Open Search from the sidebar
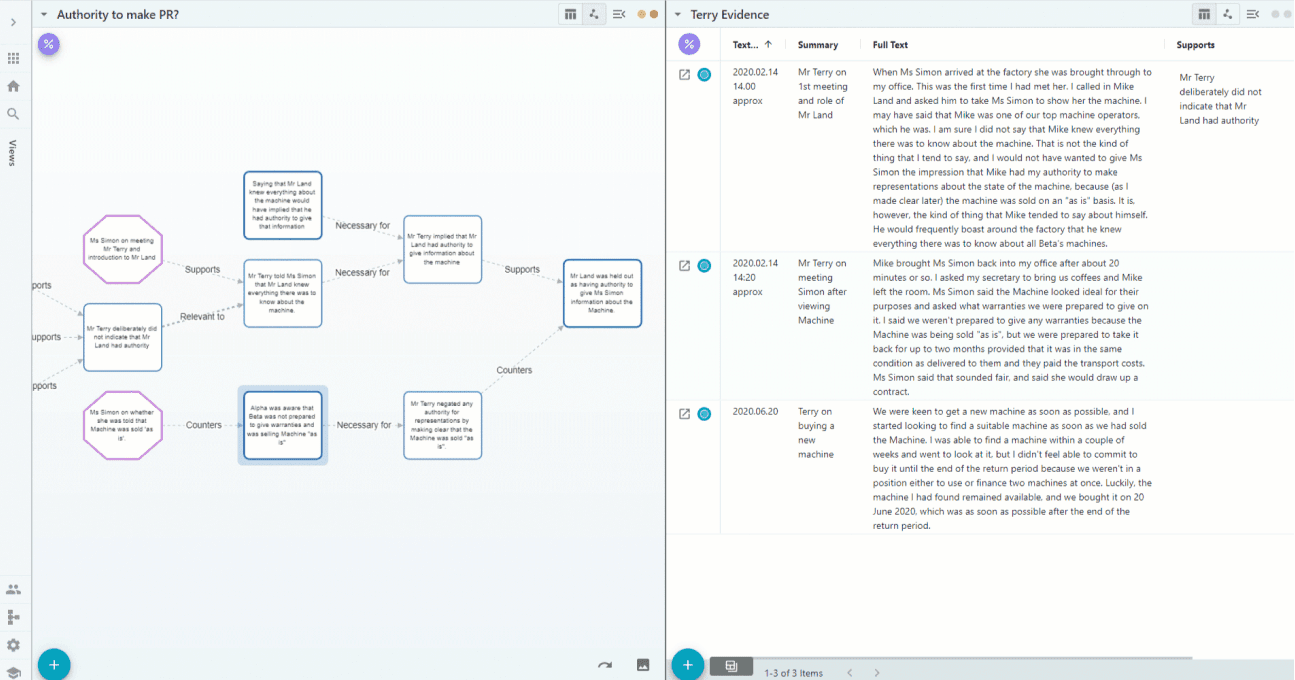The height and width of the screenshot is (680, 1295). (13, 114)
